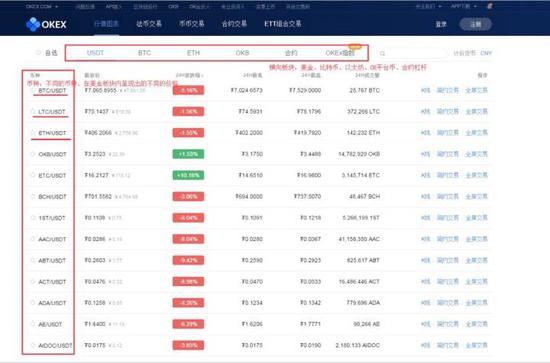The height and width of the screenshot is (363, 550).
Task: Click the 登录 login link
Action: (441, 24)
